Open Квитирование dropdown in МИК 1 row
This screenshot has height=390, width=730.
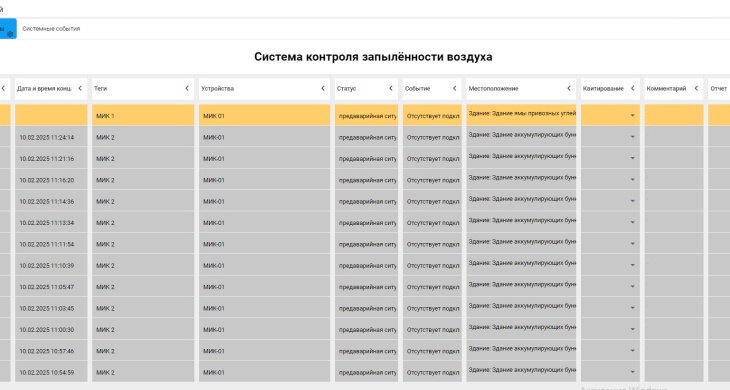(x=633, y=115)
